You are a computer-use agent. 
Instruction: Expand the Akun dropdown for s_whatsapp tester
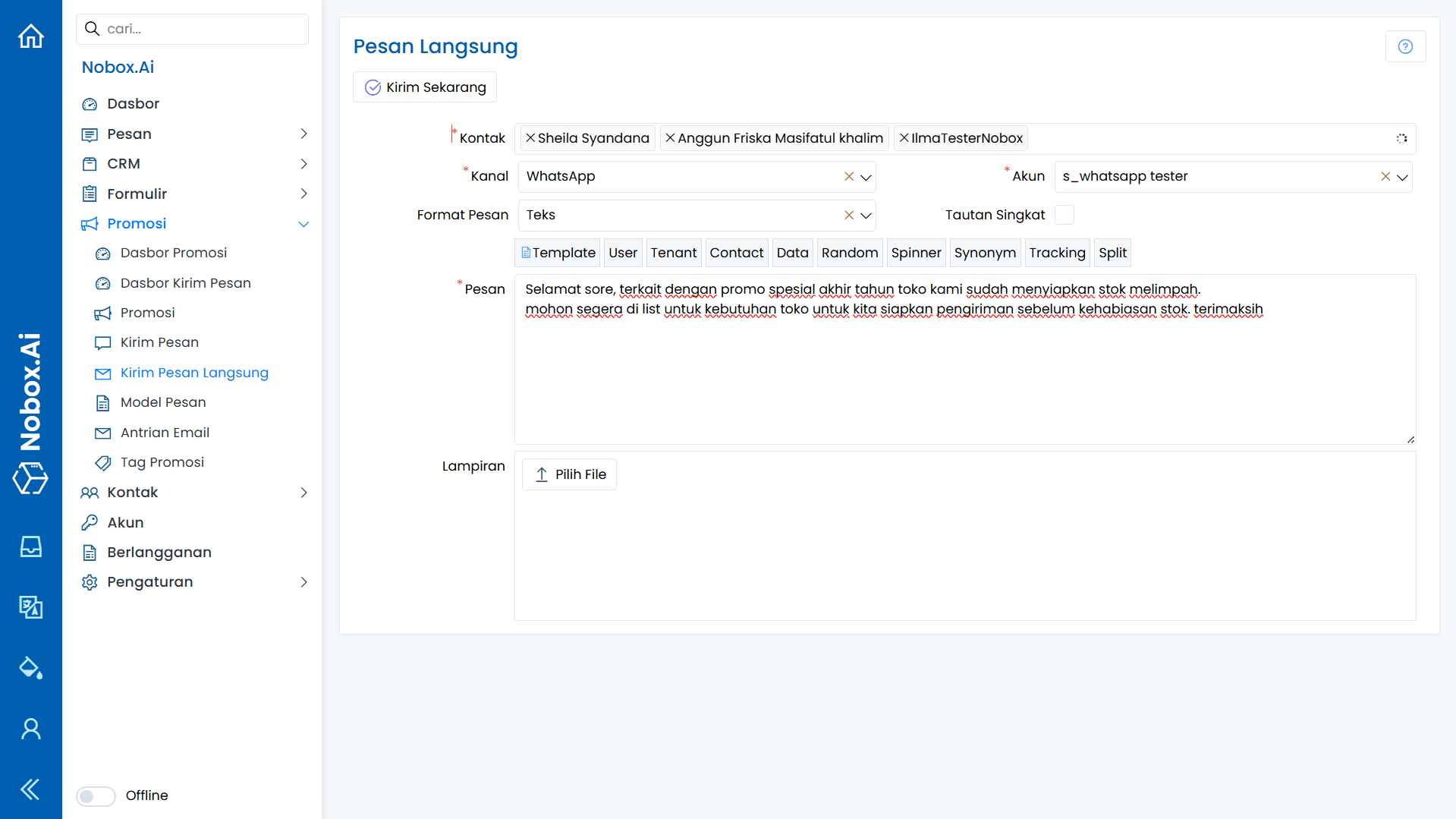coord(1401,176)
